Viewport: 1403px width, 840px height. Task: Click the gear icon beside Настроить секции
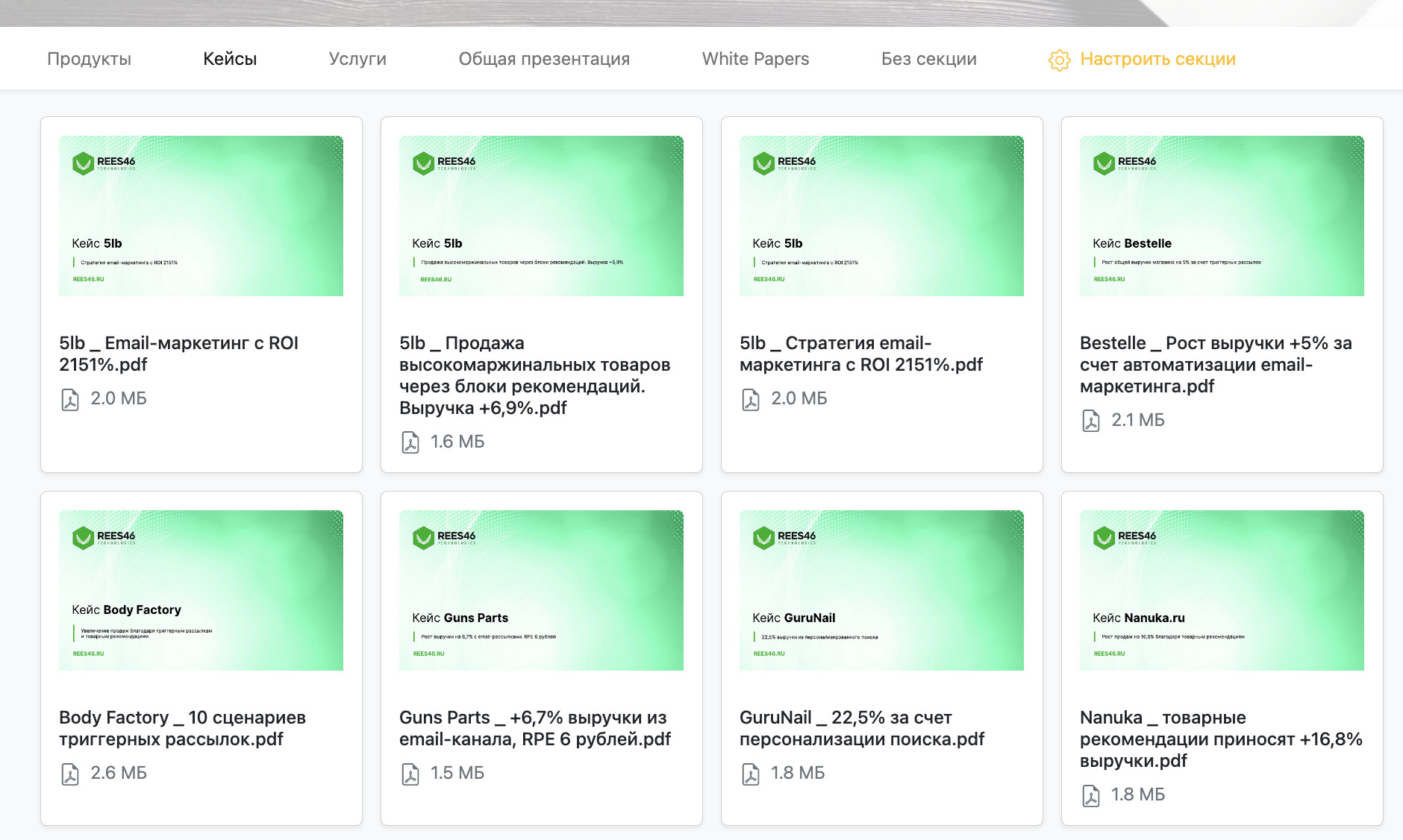pos(1059,60)
